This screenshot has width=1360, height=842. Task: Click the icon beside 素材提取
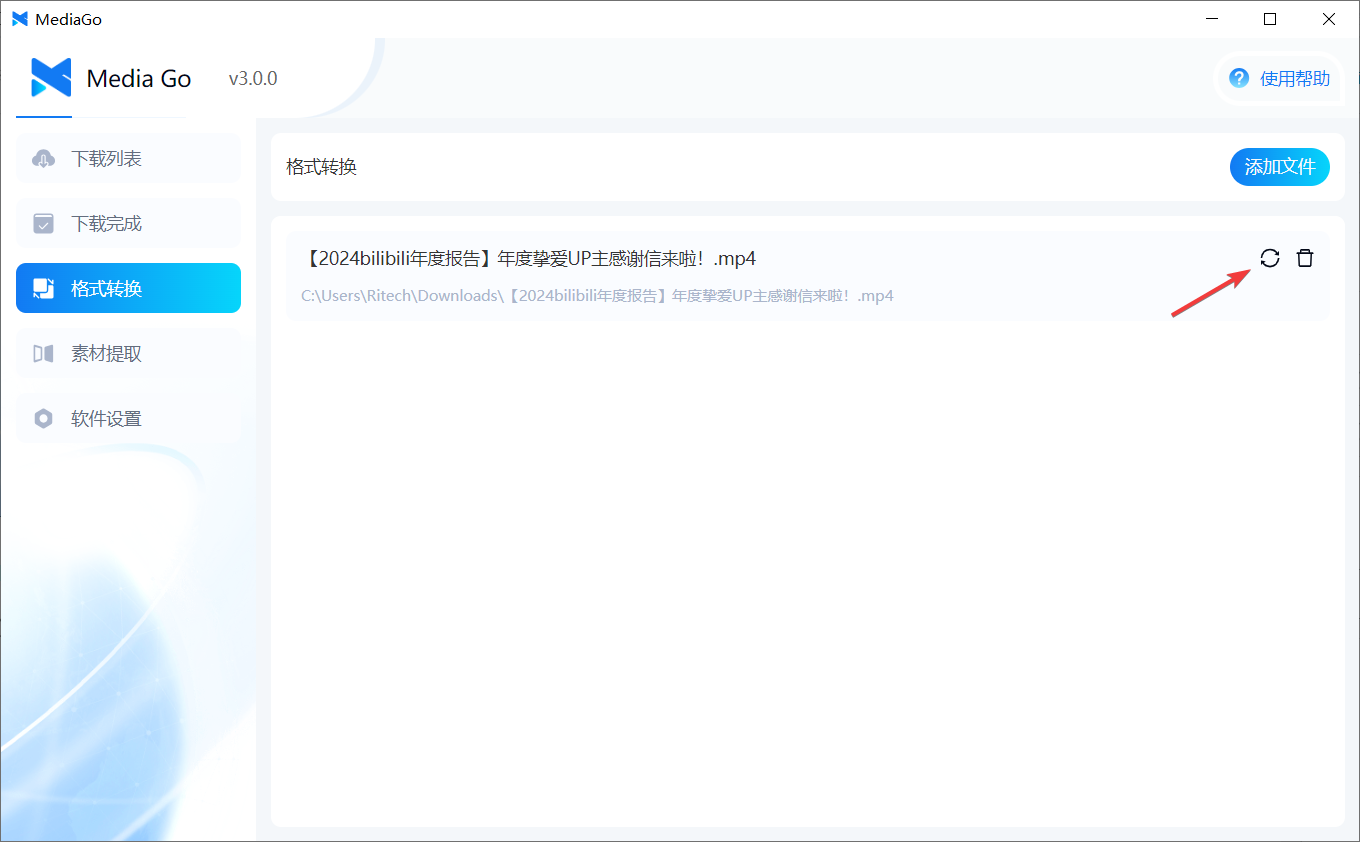43,354
